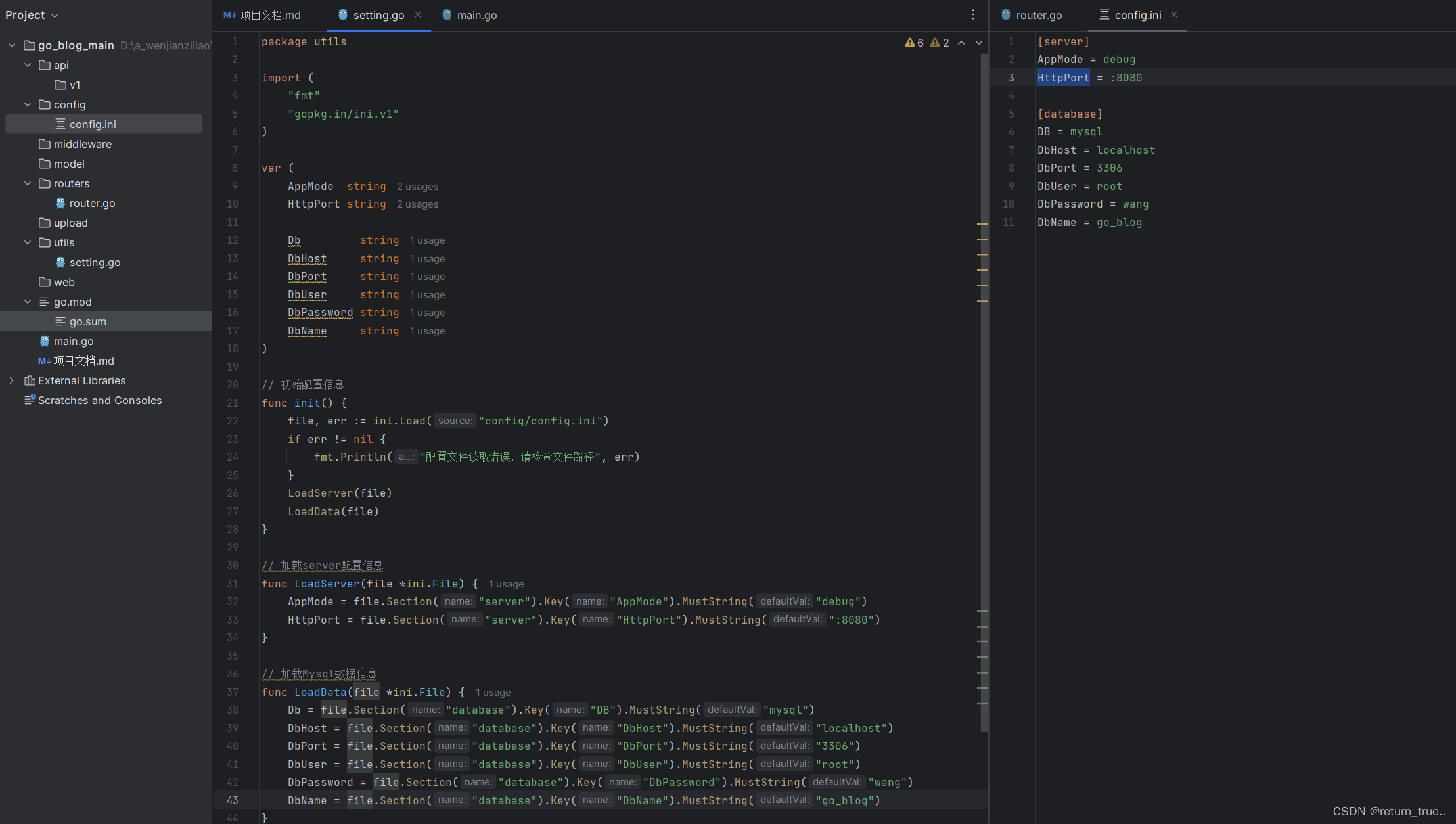The width and height of the screenshot is (1456, 824).
Task: Click the 2 weak warnings indicator
Action: [940, 43]
